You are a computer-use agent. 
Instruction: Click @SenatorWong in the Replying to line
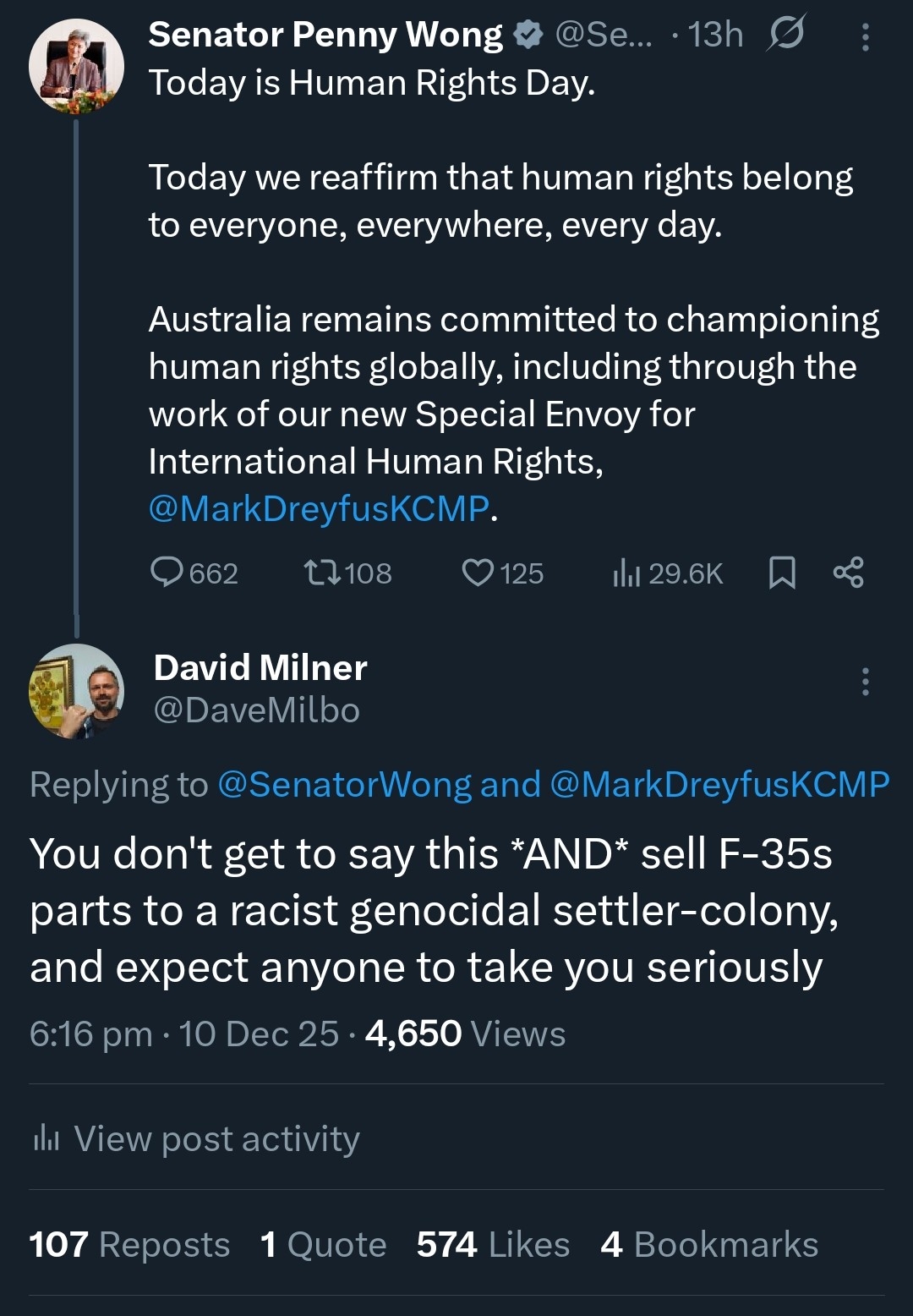point(344,785)
